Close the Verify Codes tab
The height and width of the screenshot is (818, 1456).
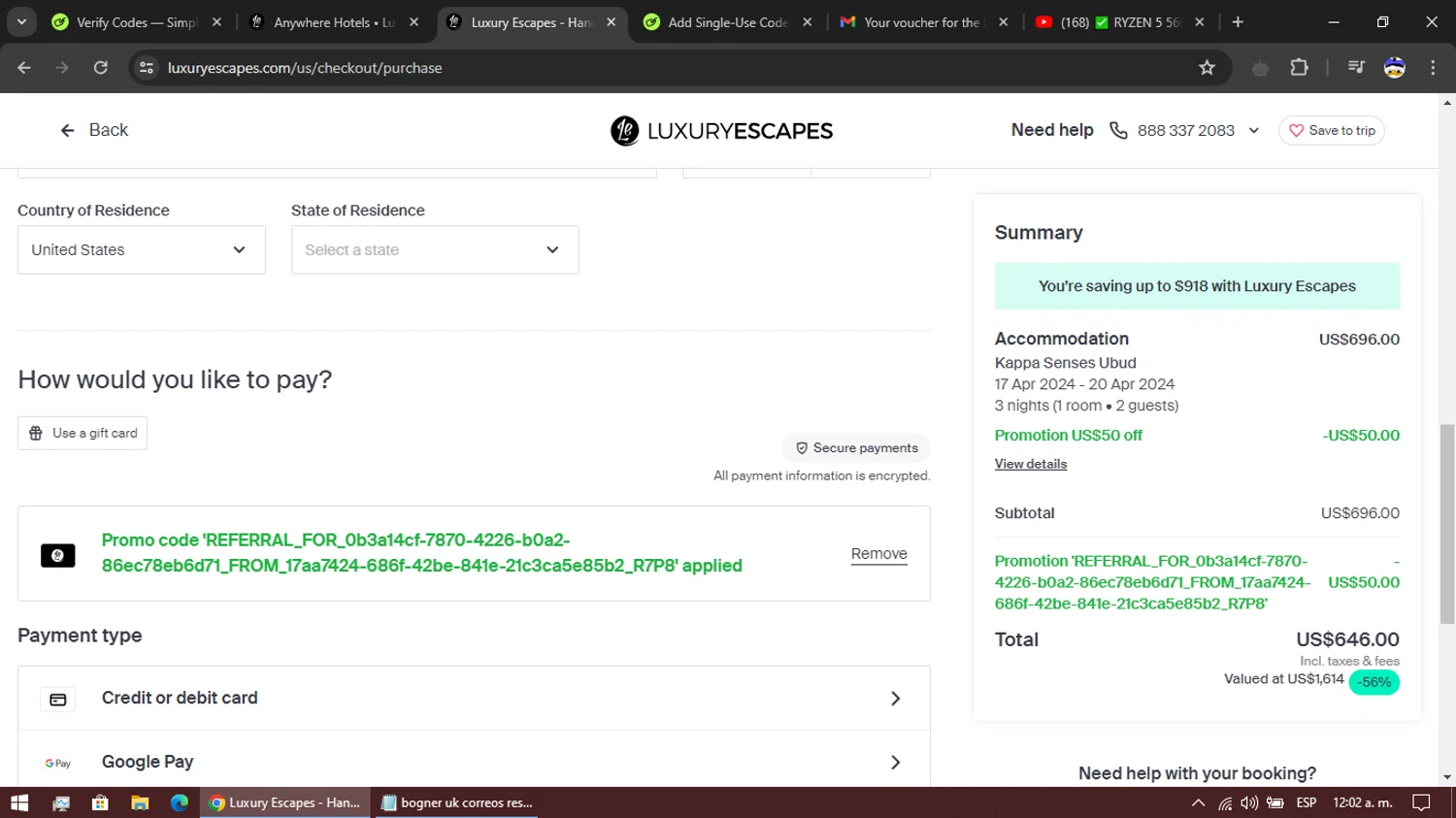(216, 22)
